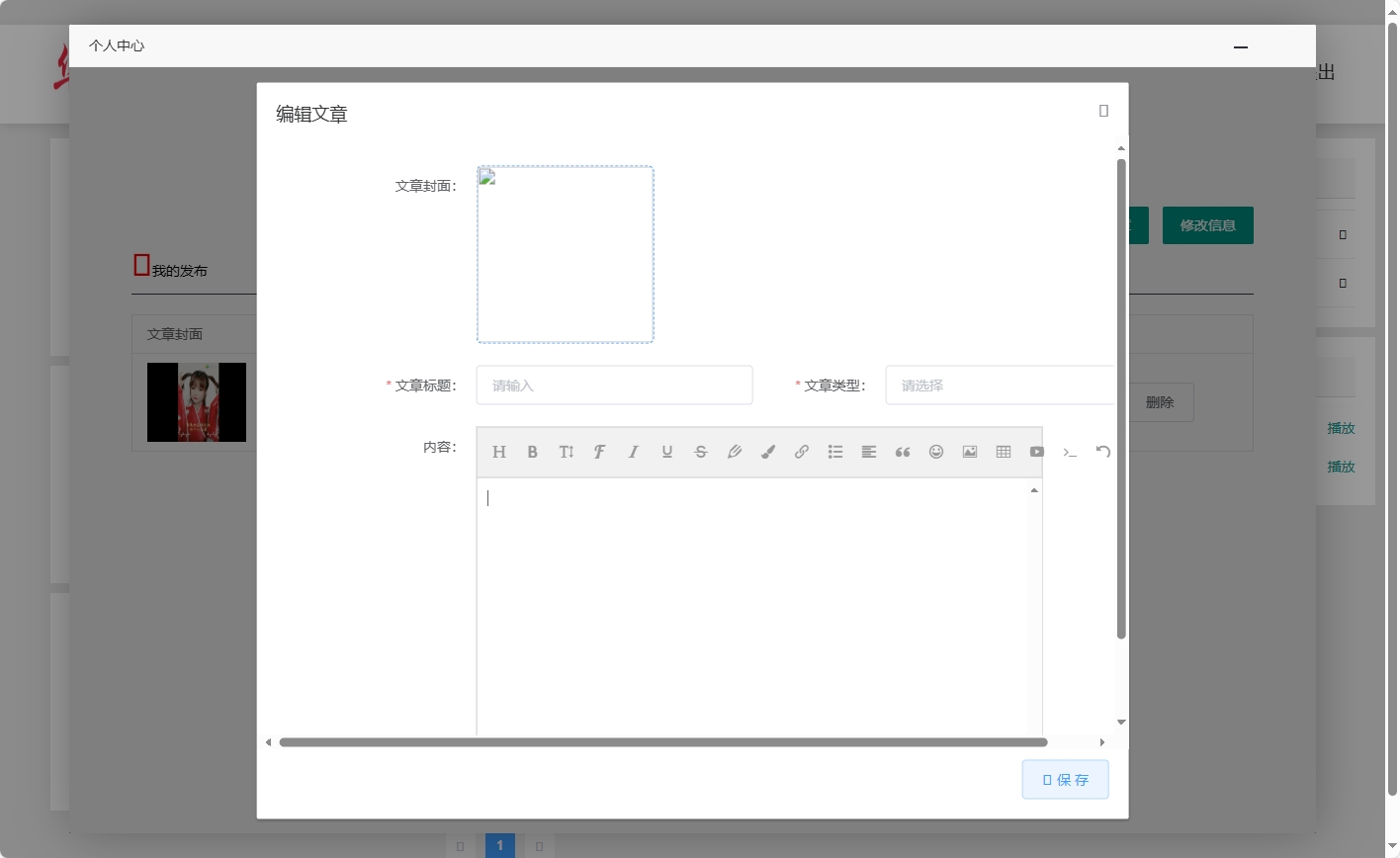Click the 删除 button behind the dialog
This screenshot has width=1400, height=858.
point(1162,402)
